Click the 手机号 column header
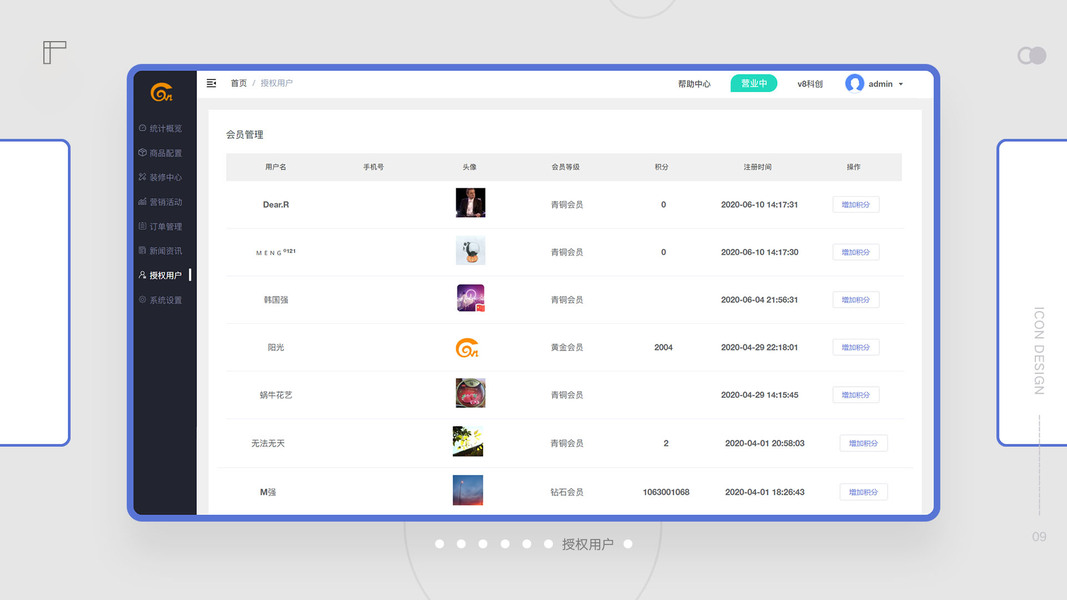This screenshot has height=600, width=1067. pos(374,167)
